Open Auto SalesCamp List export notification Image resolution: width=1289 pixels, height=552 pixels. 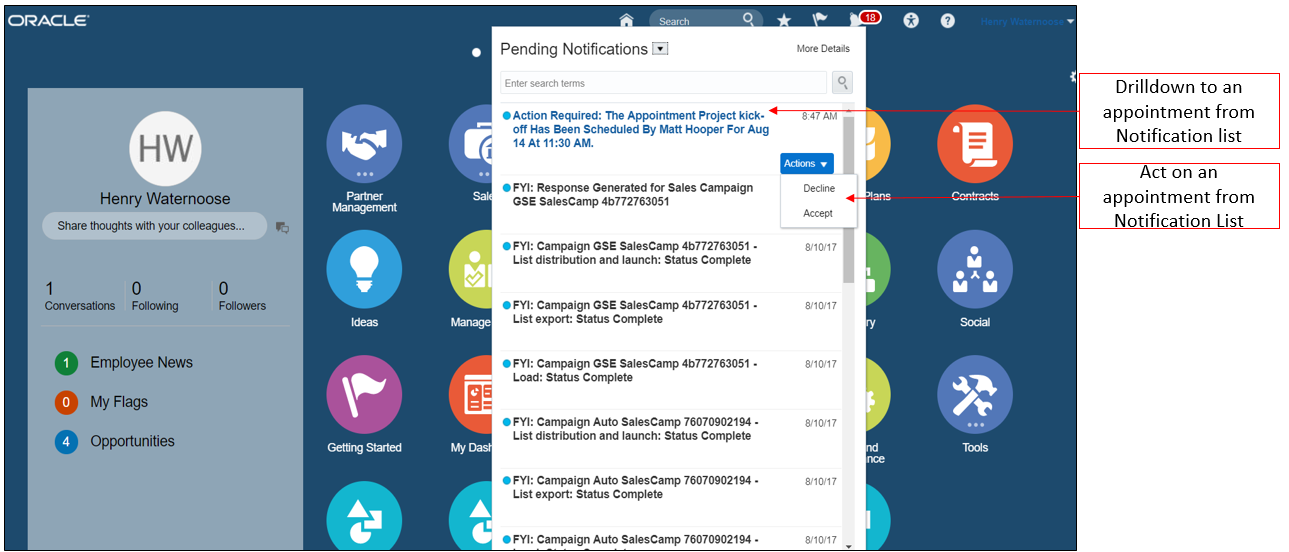click(x=635, y=487)
